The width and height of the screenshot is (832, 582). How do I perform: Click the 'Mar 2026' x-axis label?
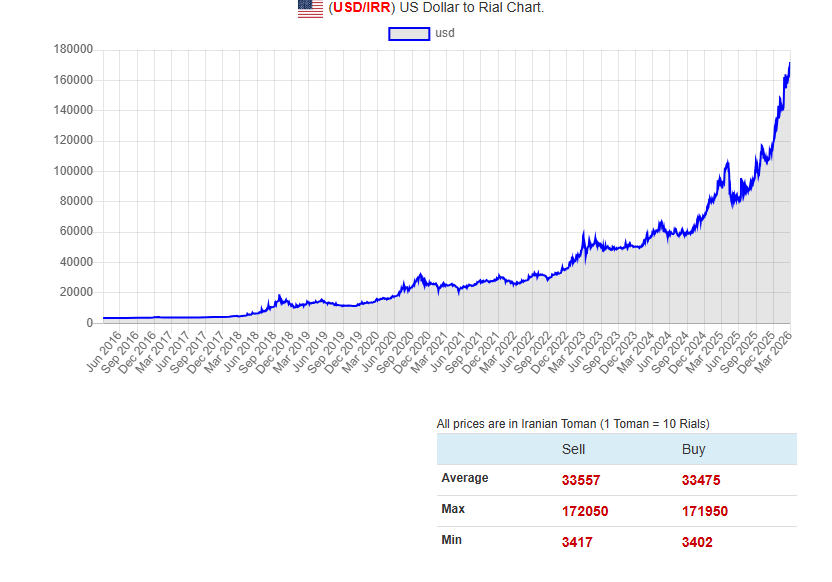point(773,351)
